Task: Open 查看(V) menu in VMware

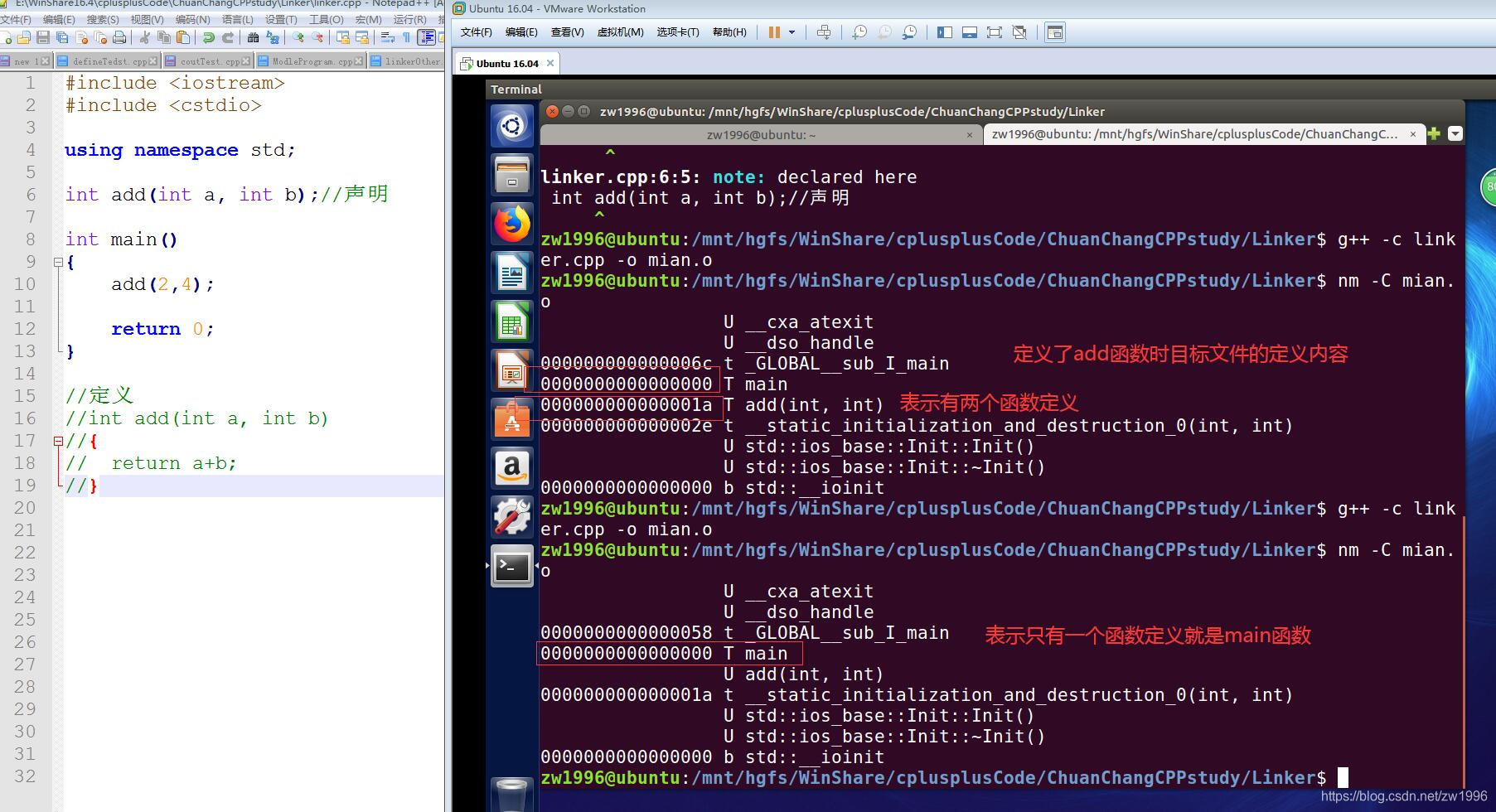Action: pyautogui.click(x=567, y=32)
